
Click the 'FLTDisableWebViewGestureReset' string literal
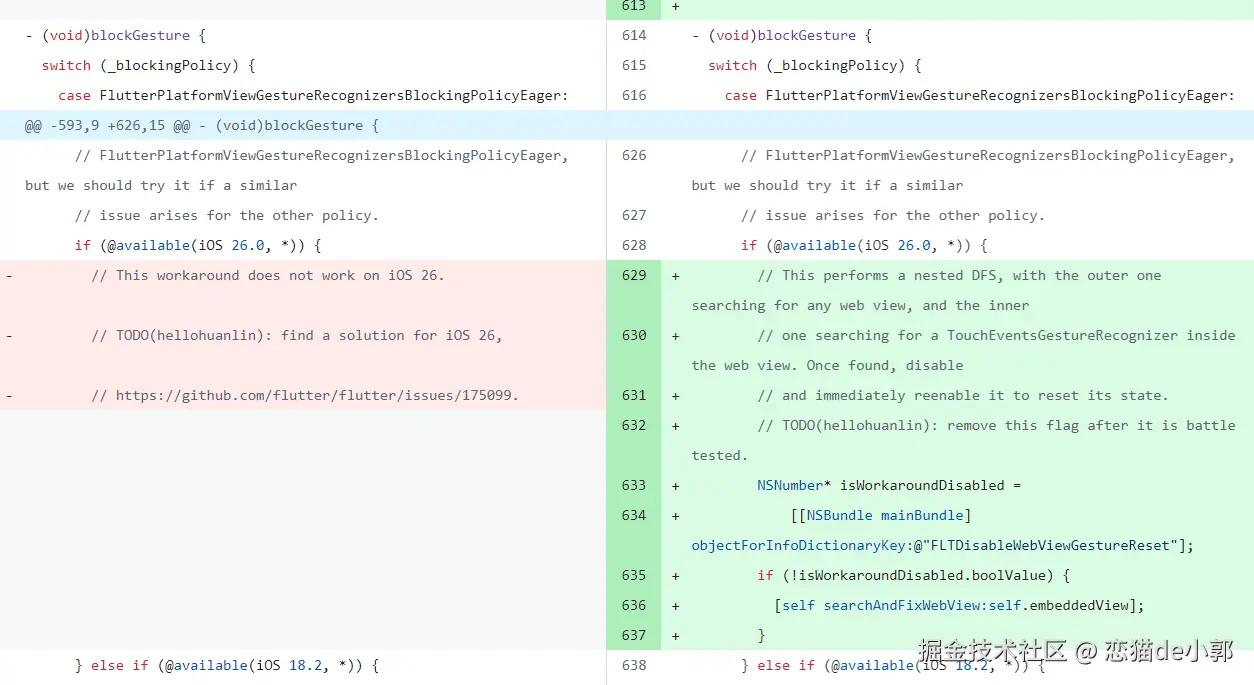(1046, 545)
